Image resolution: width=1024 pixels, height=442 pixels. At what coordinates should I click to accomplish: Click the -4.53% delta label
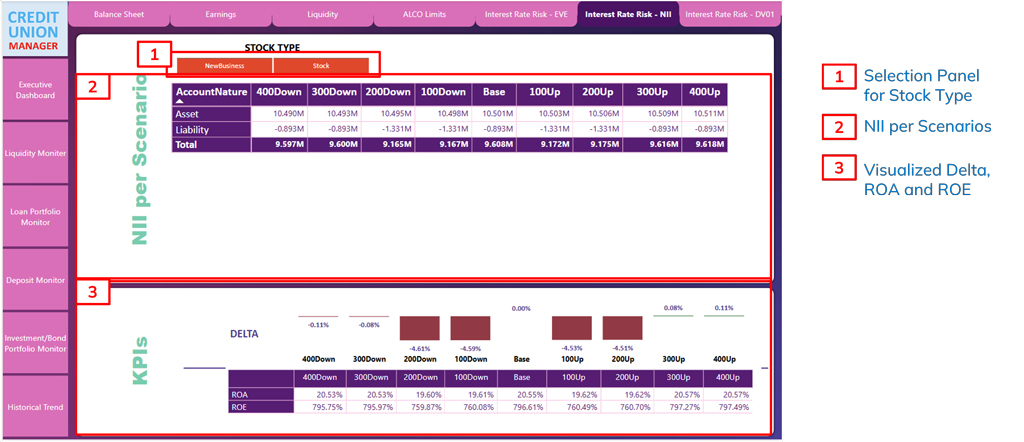(x=572, y=349)
